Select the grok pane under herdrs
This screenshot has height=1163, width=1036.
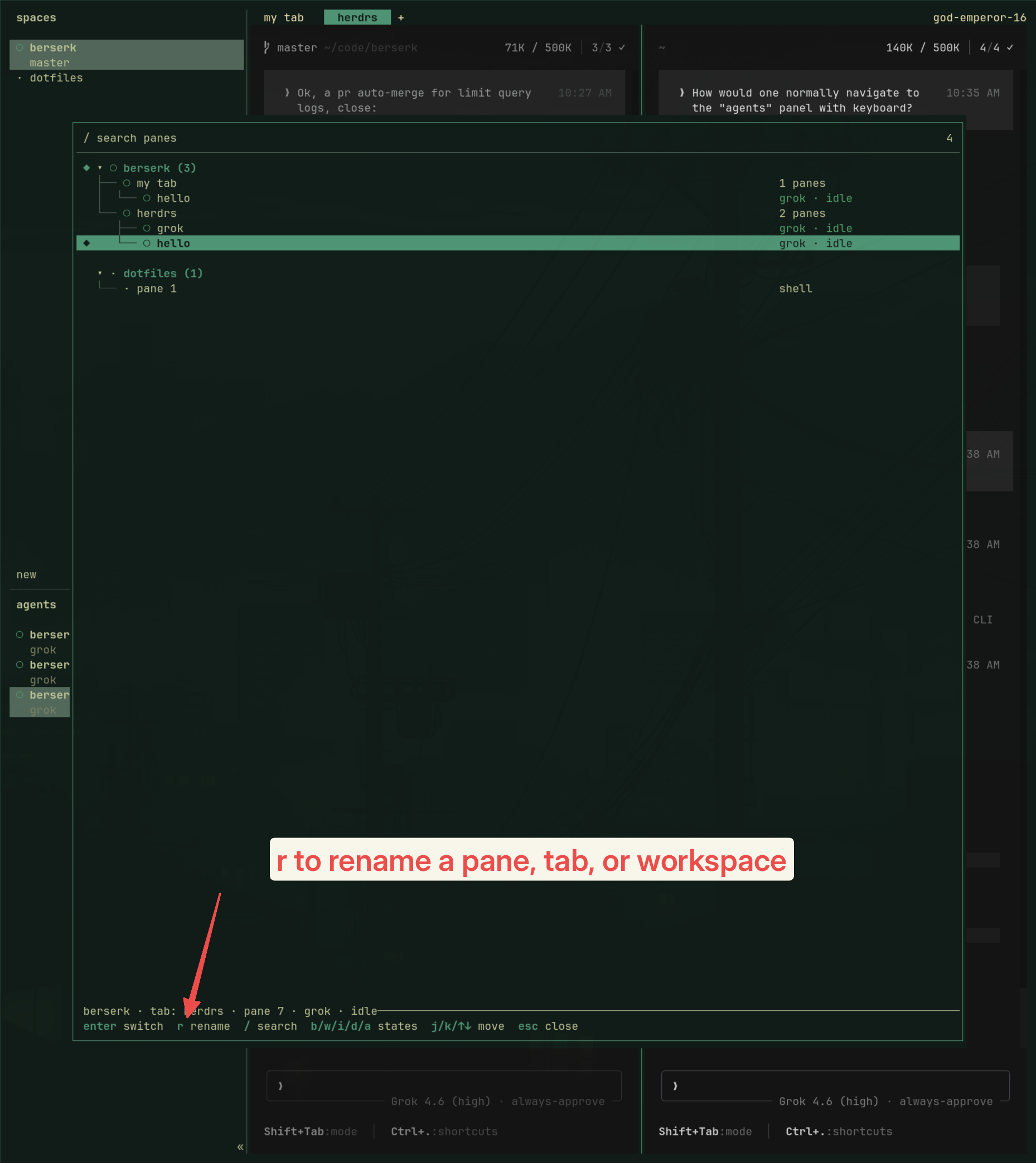coord(518,228)
